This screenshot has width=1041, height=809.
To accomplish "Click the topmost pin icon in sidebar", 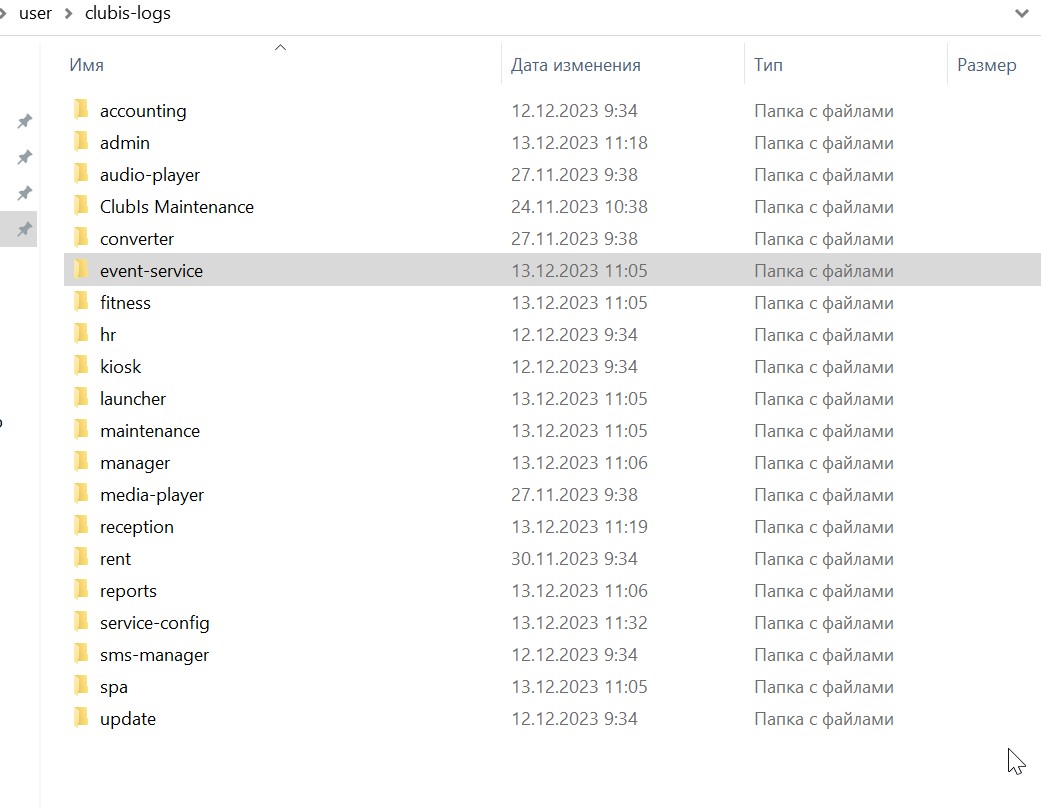I will tap(25, 121).
